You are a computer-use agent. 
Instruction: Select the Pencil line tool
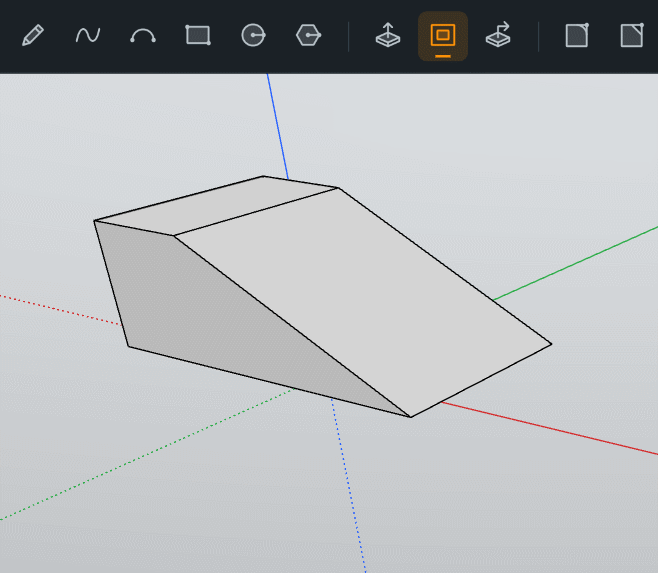click(x=33, y=35)
